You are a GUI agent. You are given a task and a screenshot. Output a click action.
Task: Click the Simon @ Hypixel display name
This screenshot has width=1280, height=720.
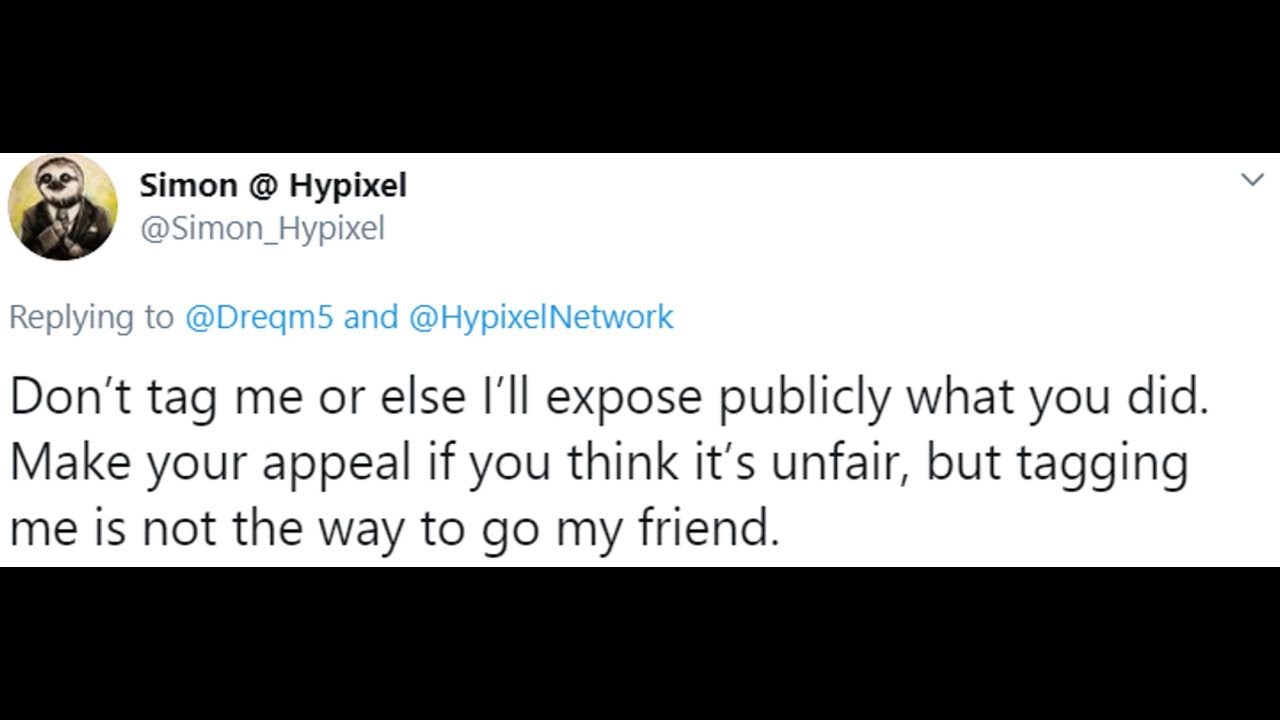[x=273, y=185]
